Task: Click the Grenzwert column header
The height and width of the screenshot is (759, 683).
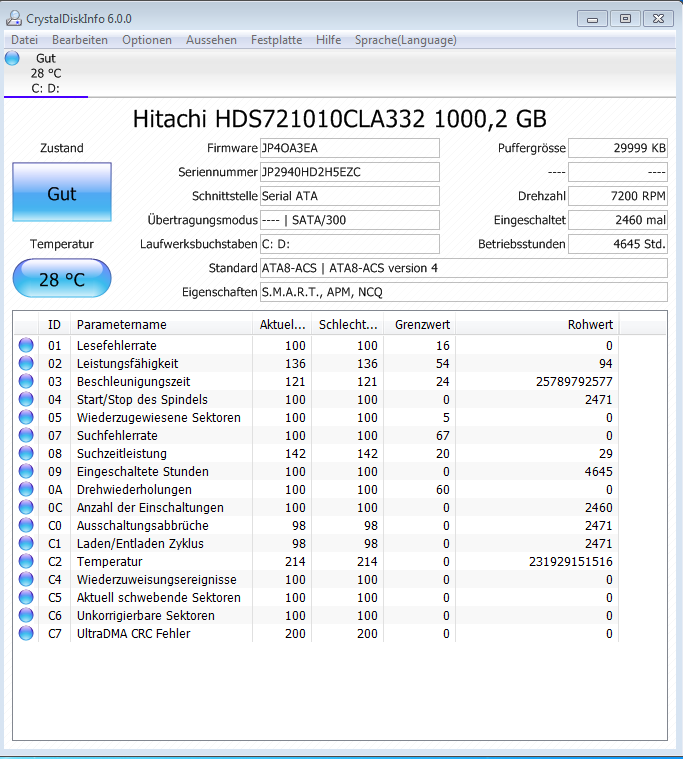Action: click(x=419, y=324)
